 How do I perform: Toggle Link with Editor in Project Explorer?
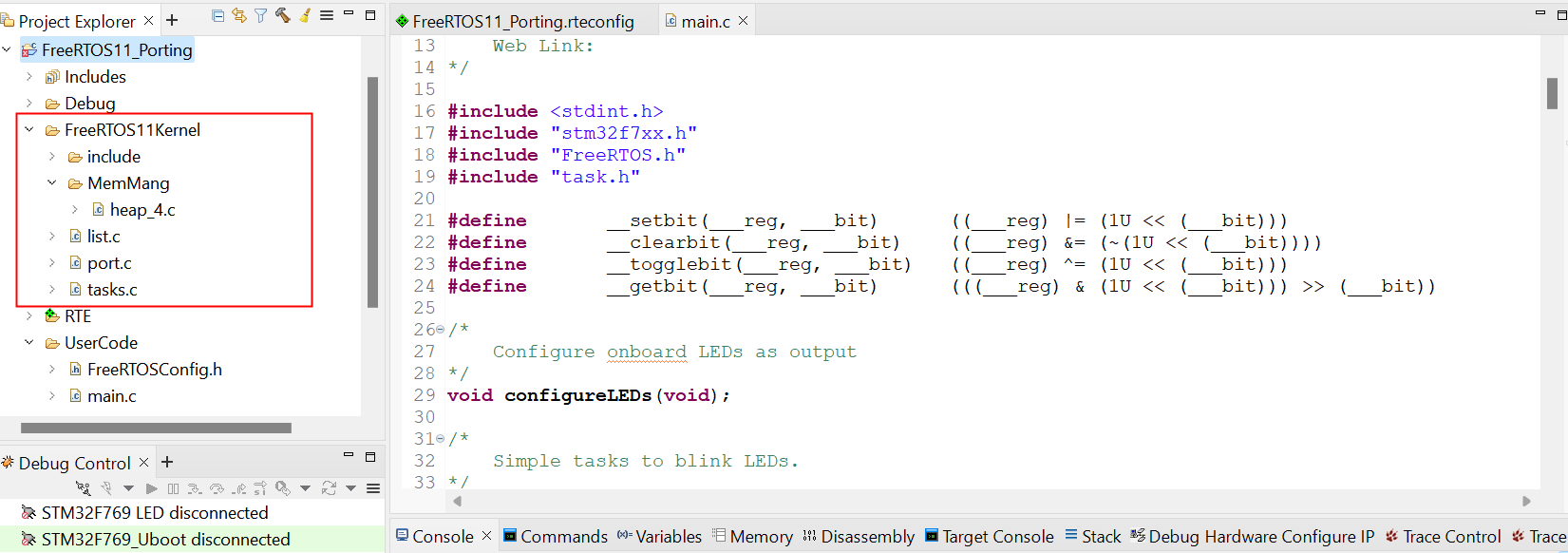click(239, 15)
